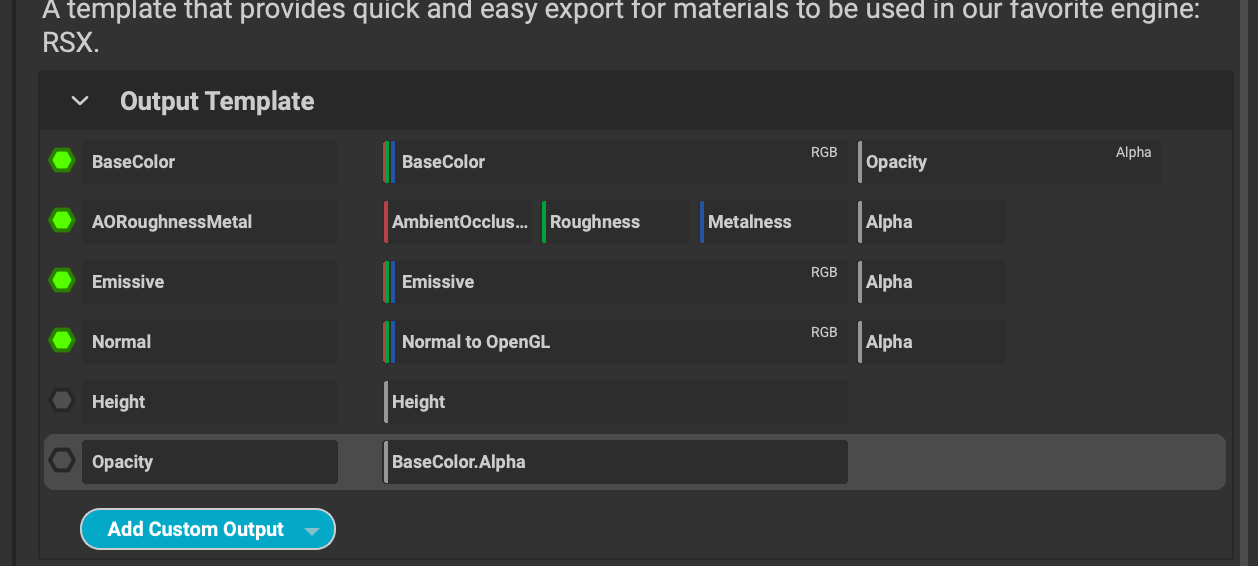Select the AmbientOcclusion red channel slot
The height and width of the screenshot is (566, 1258).
pos(458,222)
